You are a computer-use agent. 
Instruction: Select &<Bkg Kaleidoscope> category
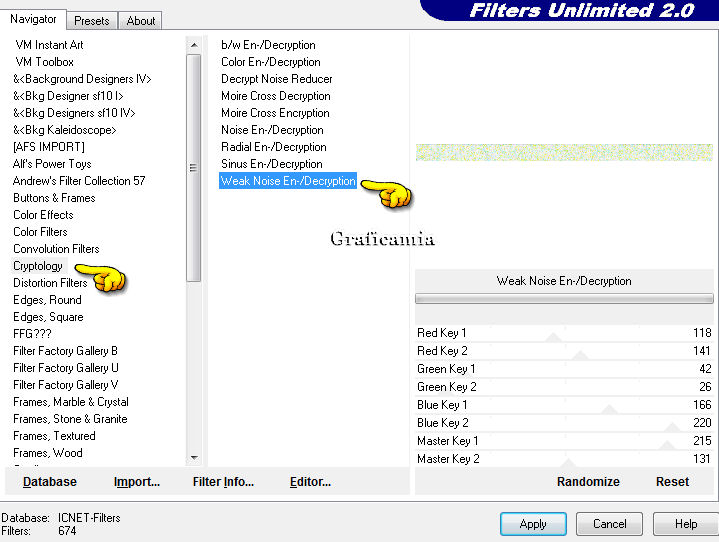(65, 130)
